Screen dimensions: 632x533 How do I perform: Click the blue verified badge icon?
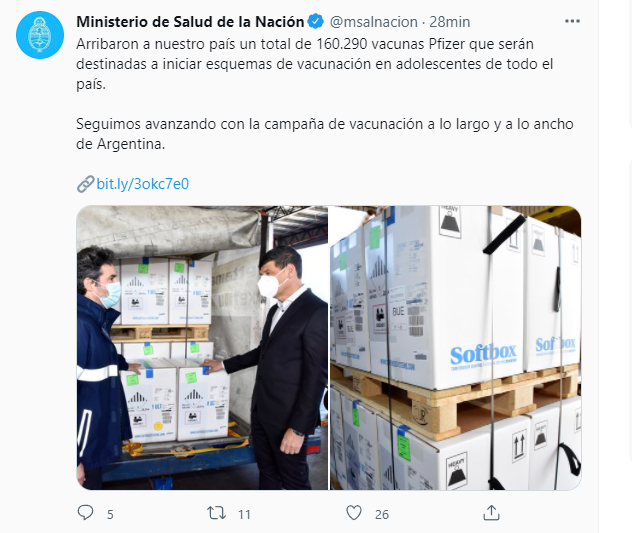coord(316,21)
